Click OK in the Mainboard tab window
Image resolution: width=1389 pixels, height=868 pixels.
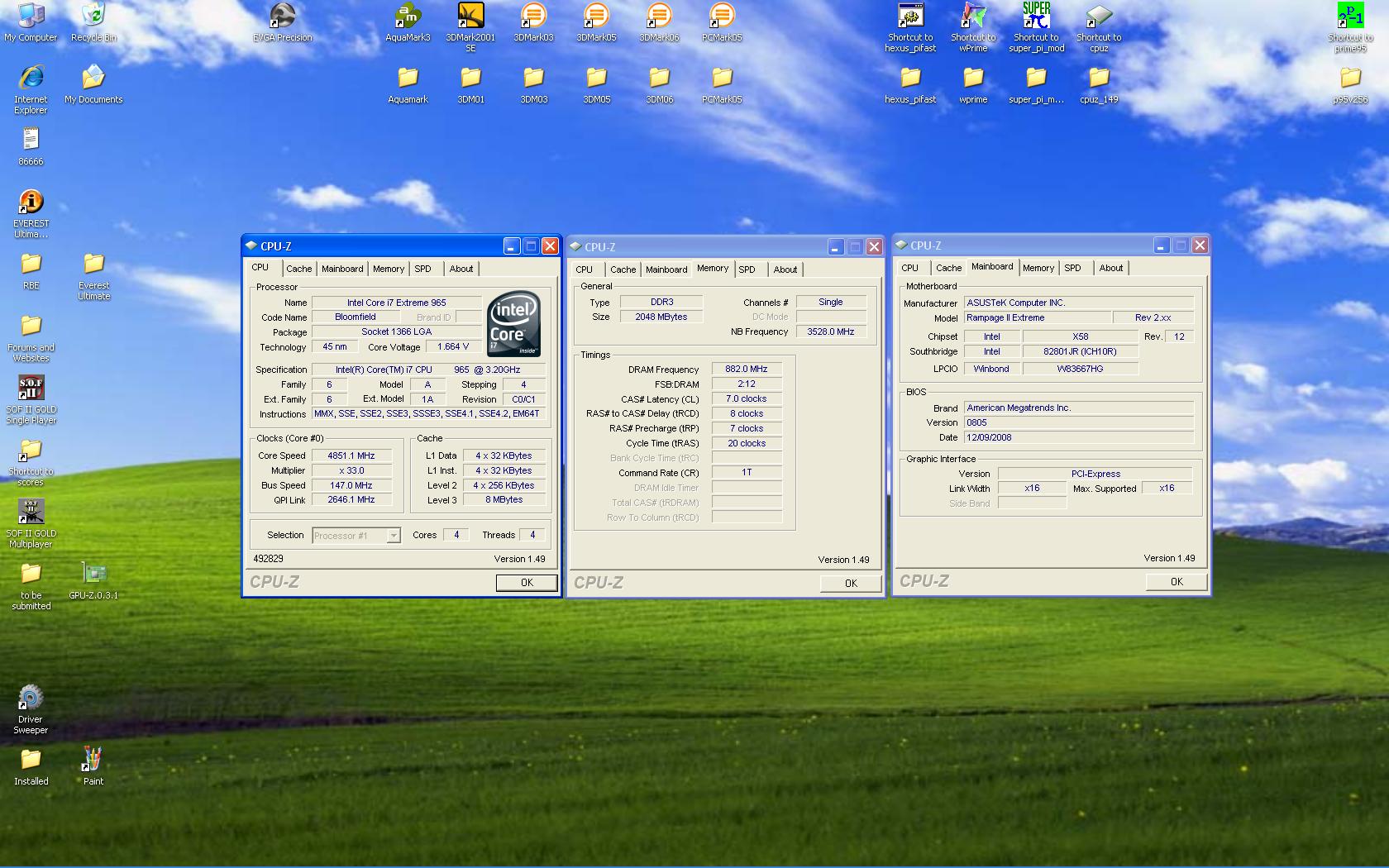(1177, 582)
